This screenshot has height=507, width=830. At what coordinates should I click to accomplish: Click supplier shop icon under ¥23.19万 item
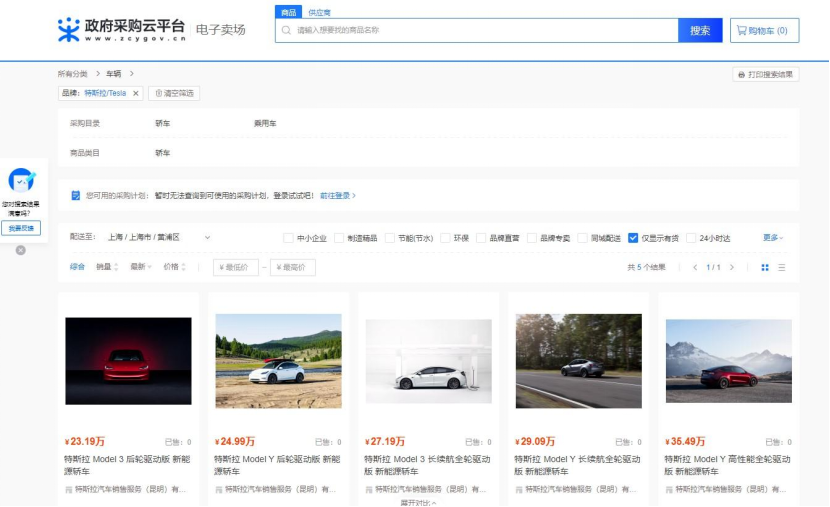(x=68, y=490)
